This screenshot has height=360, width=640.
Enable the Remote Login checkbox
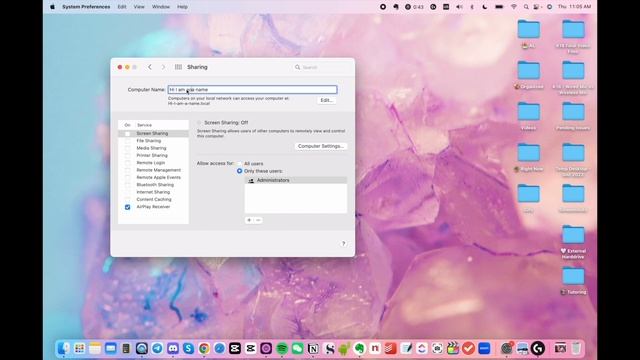[127, 163]
